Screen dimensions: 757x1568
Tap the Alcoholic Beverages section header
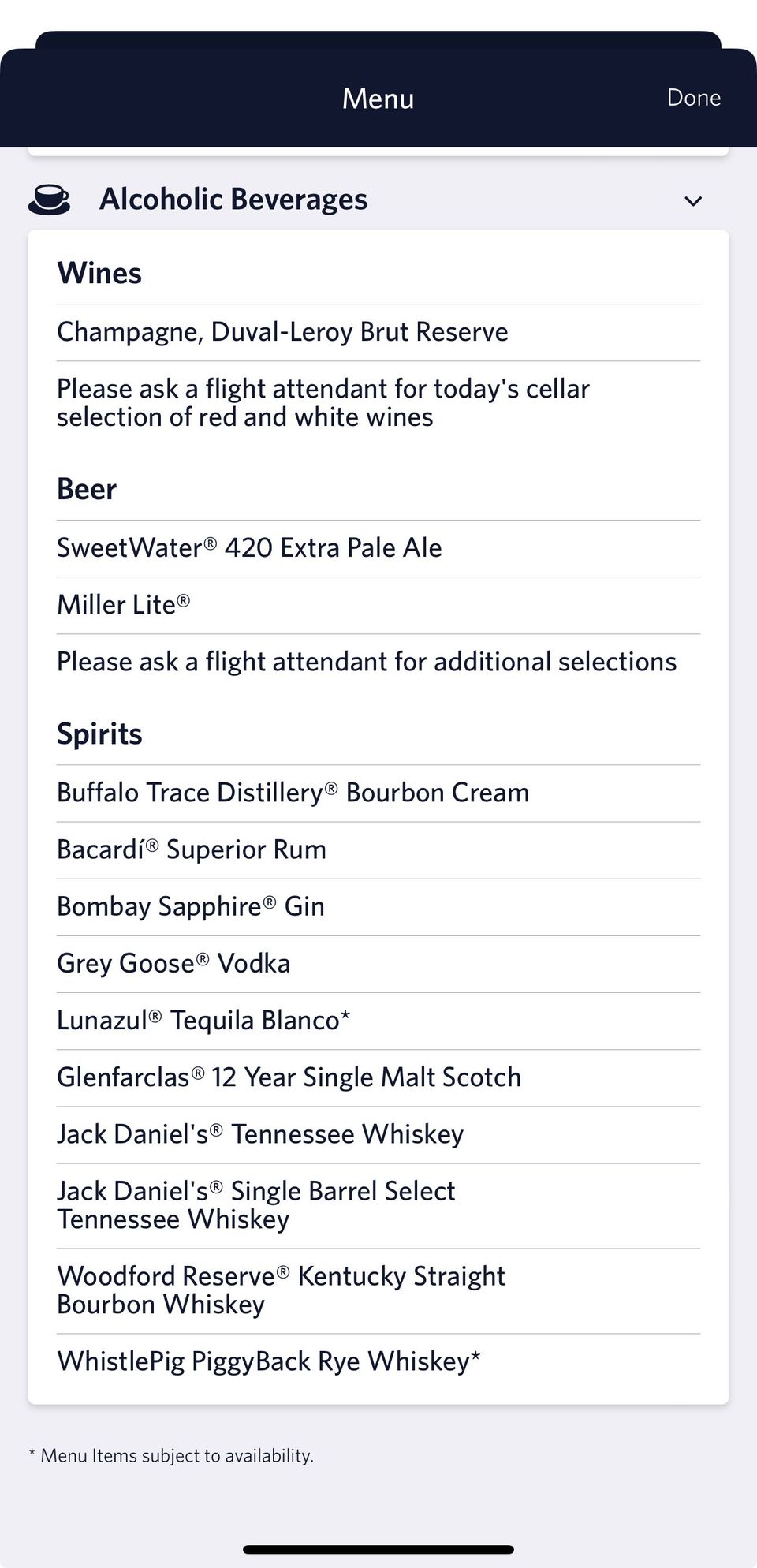[x=233, y=200]
